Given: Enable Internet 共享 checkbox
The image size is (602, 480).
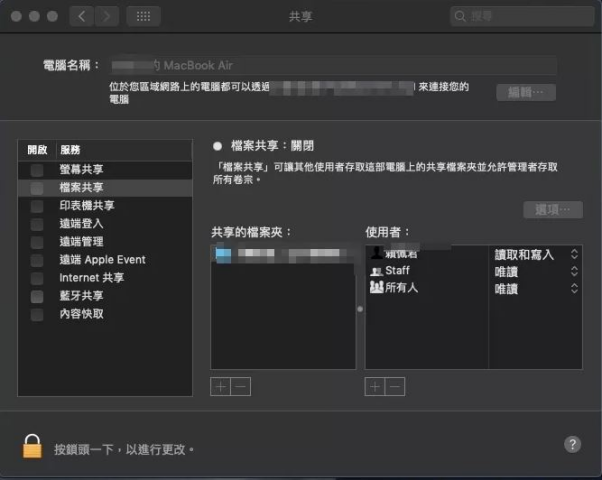Looking at the screenshot, I should (37, 278).
